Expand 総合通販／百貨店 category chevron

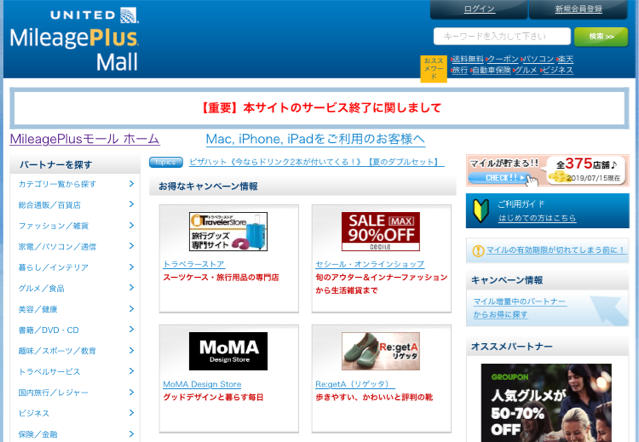[x=131, y=204]
